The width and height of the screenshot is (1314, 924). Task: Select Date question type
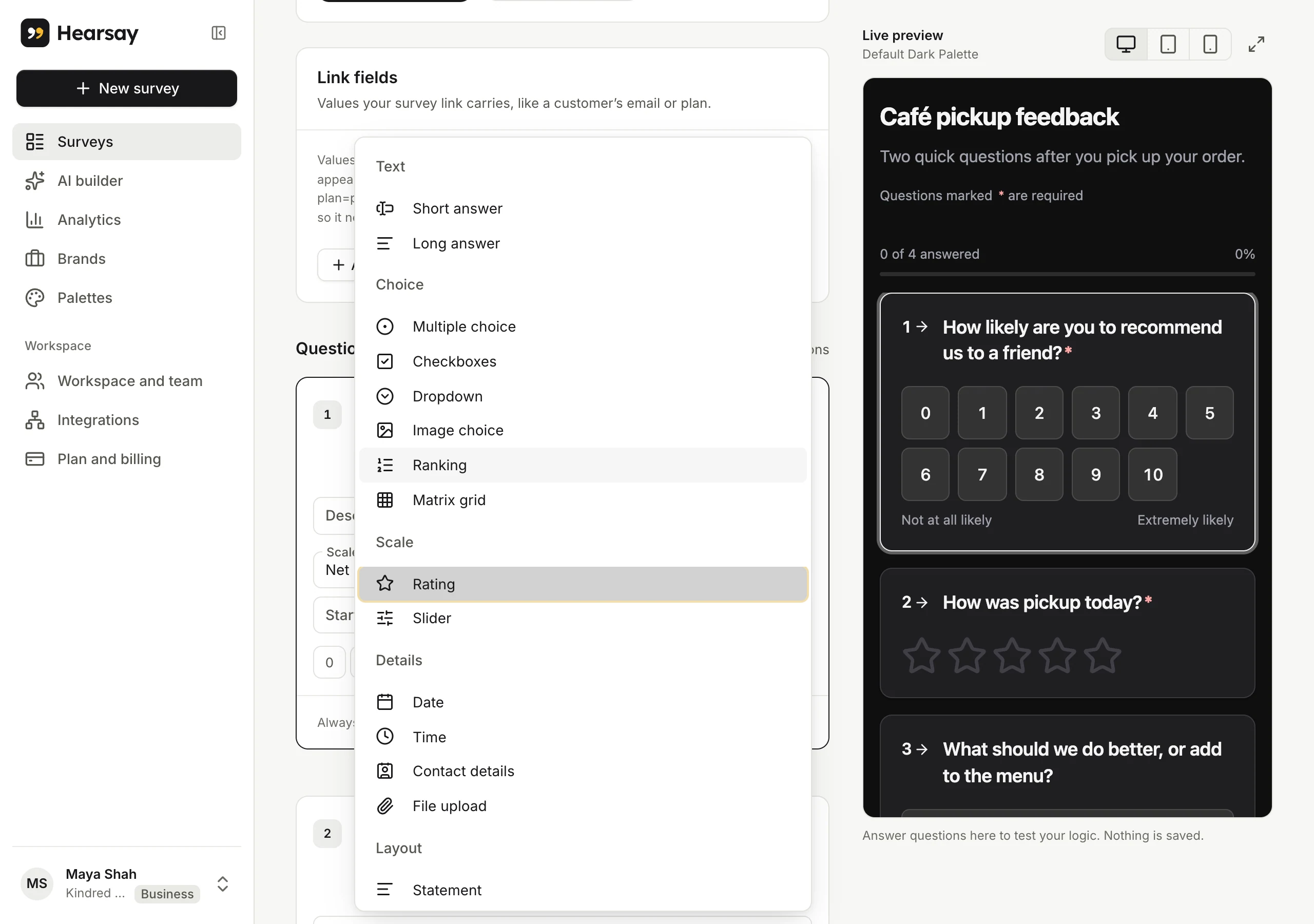tap(583, 702)
